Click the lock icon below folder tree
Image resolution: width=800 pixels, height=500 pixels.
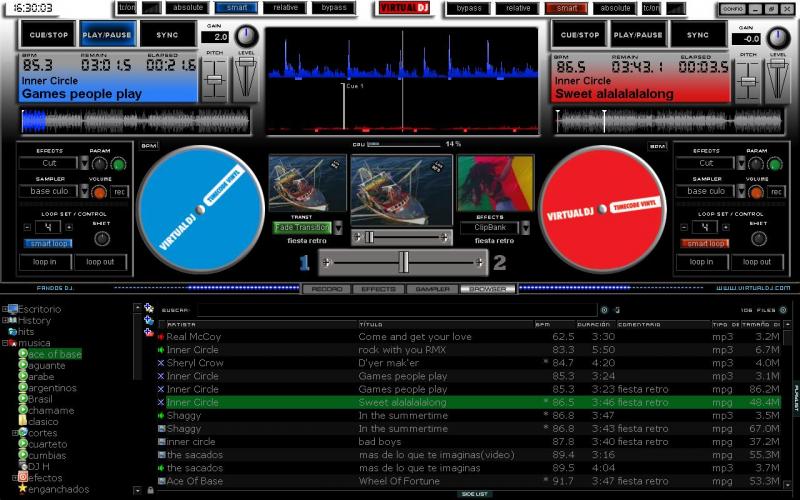(x=150, y=490)
